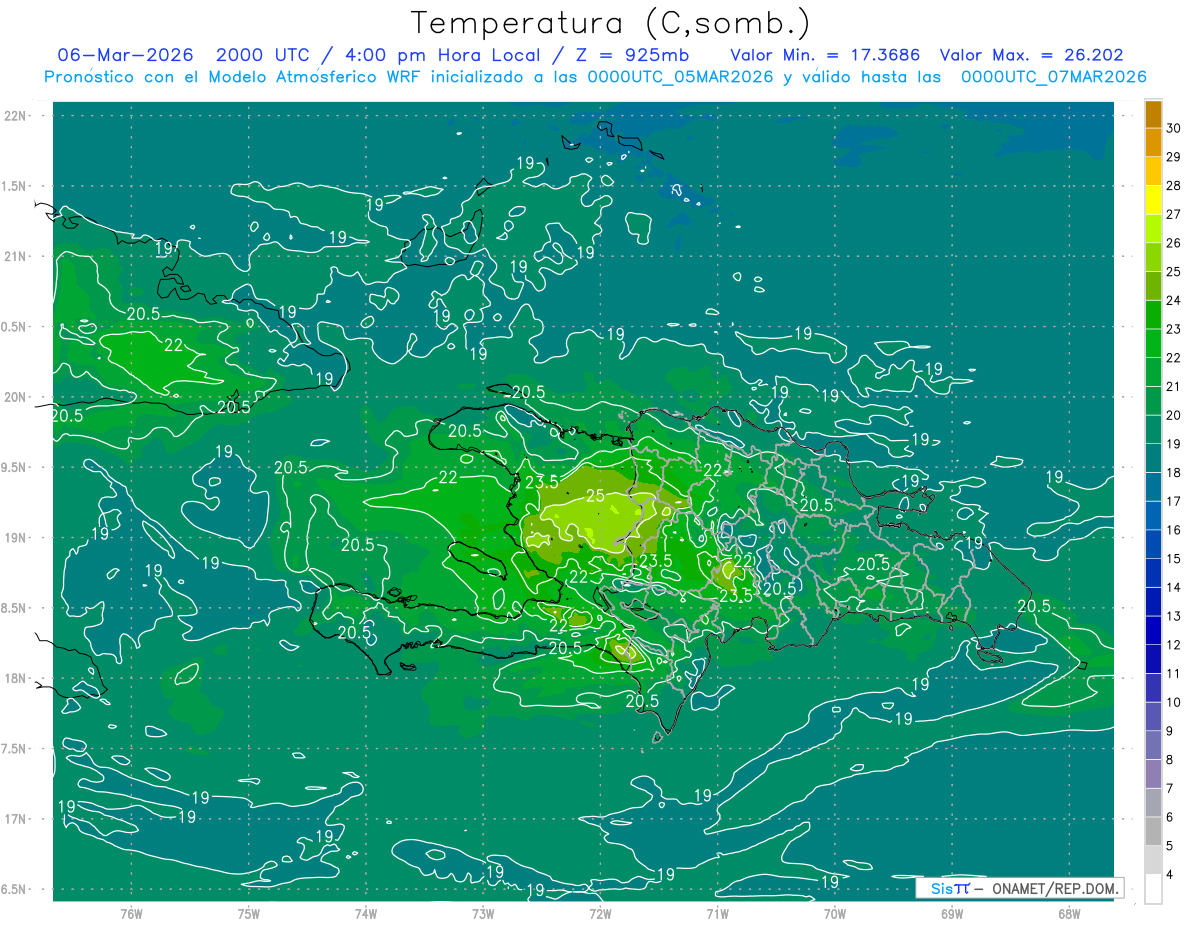Click the 75W longitude axis label
The width and height of the screenshot is (1200, 927).
[x=249, y=913]
